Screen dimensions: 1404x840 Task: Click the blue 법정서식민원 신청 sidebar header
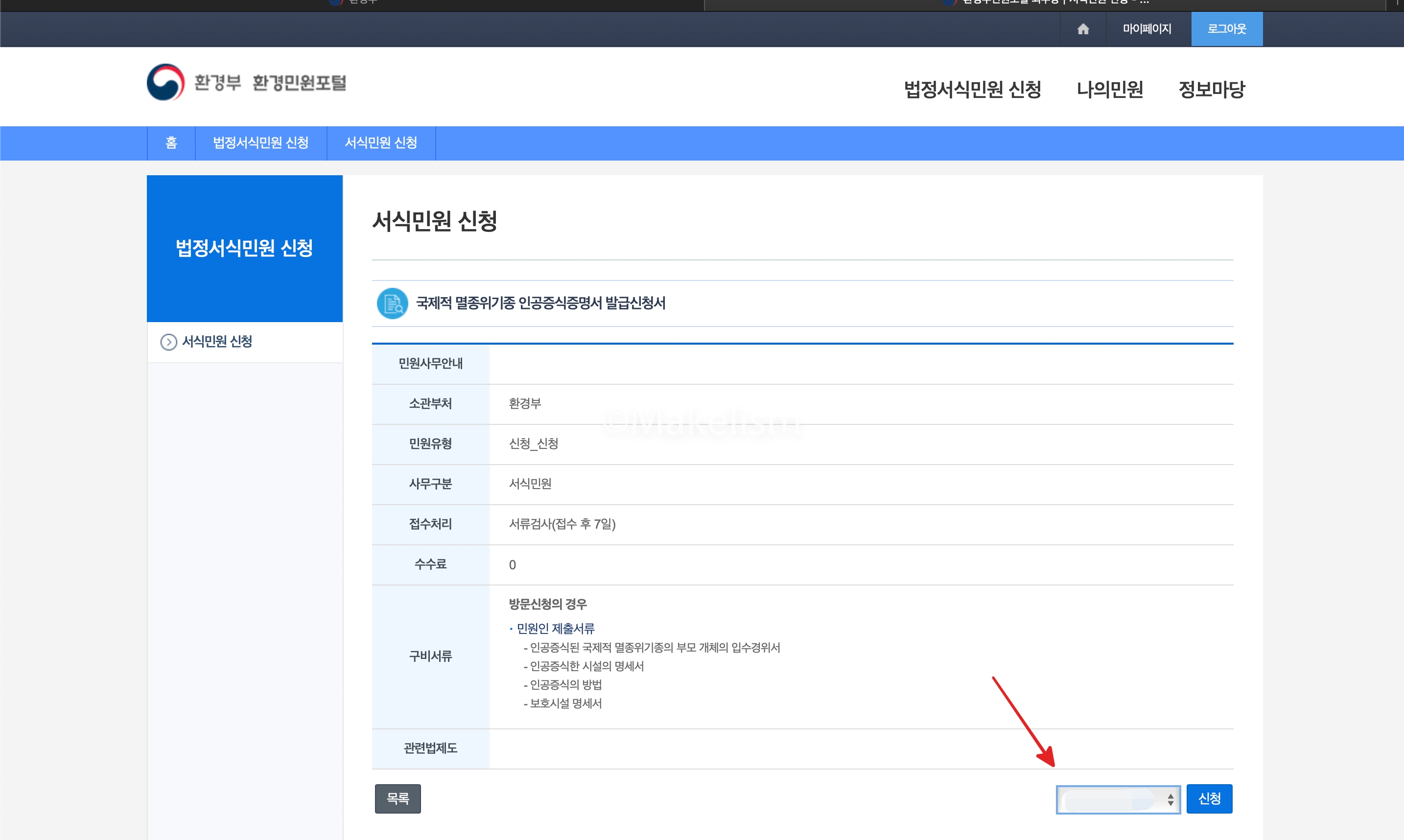pyautogui.click(x=244, y=248)
